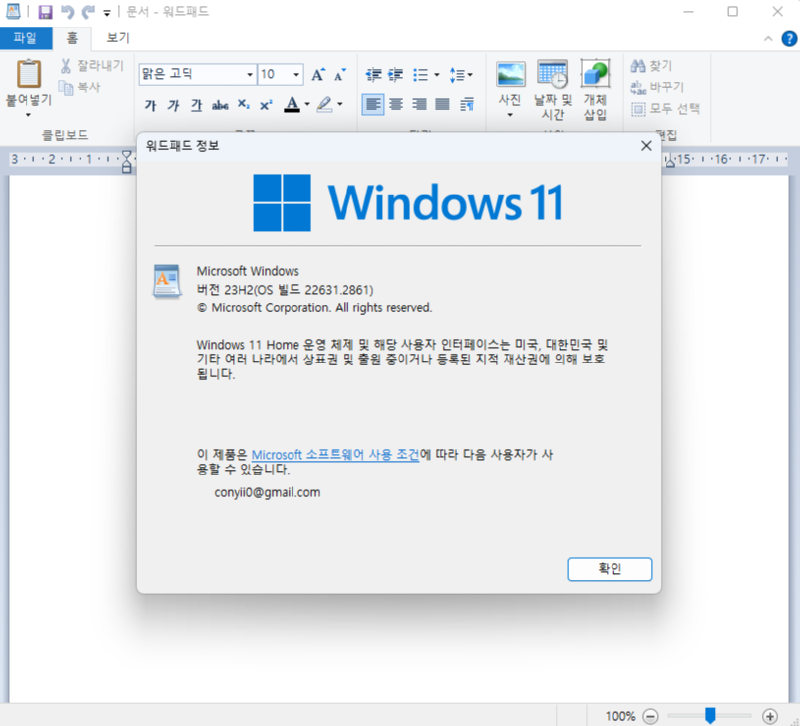Click the 개체 삽입 insert object icon
This screenshot has height=726, width=800.
click(595, 74)
